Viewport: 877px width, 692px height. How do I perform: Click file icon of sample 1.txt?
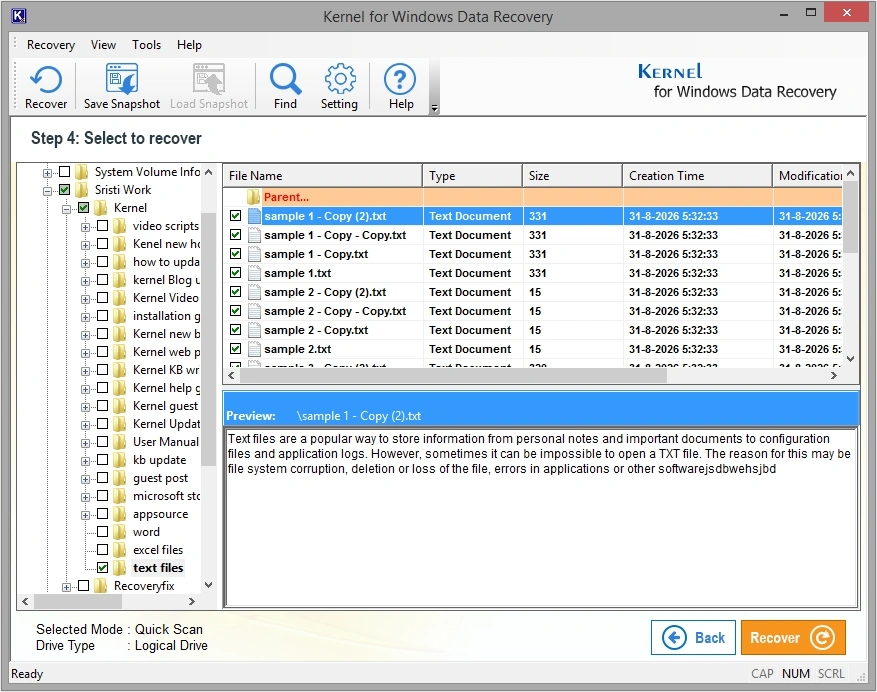point(254,273)
